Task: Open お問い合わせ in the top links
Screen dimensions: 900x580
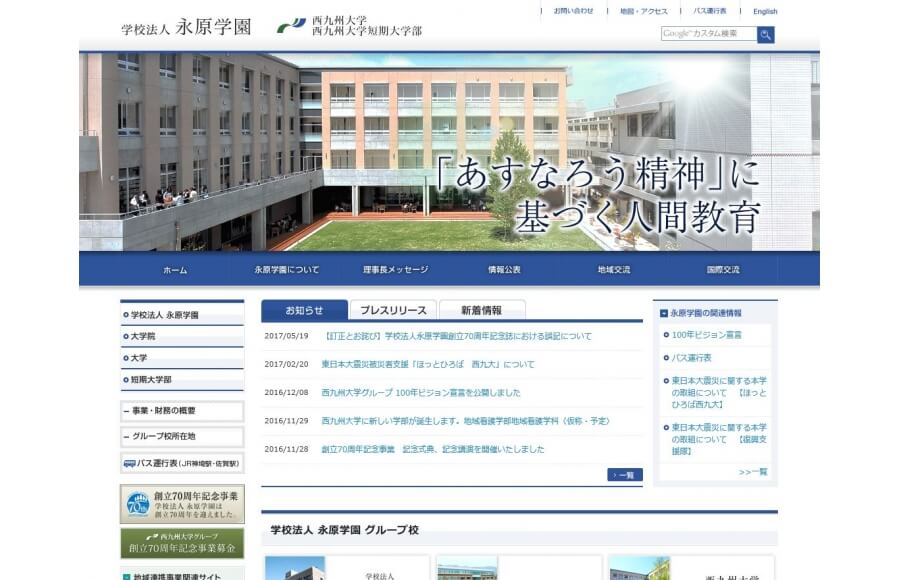Action: pos(573,11)
